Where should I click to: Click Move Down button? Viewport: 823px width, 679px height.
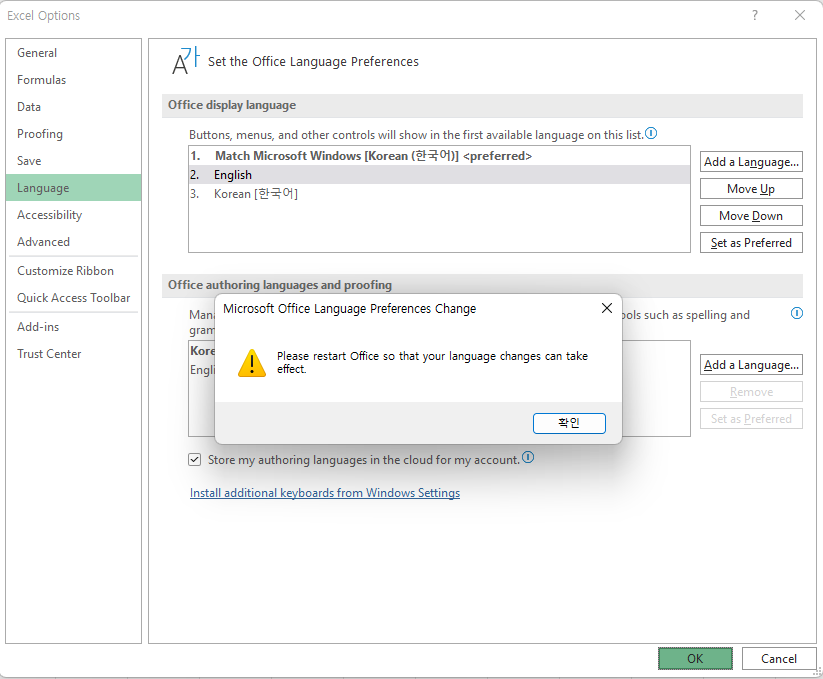(751, 216)
